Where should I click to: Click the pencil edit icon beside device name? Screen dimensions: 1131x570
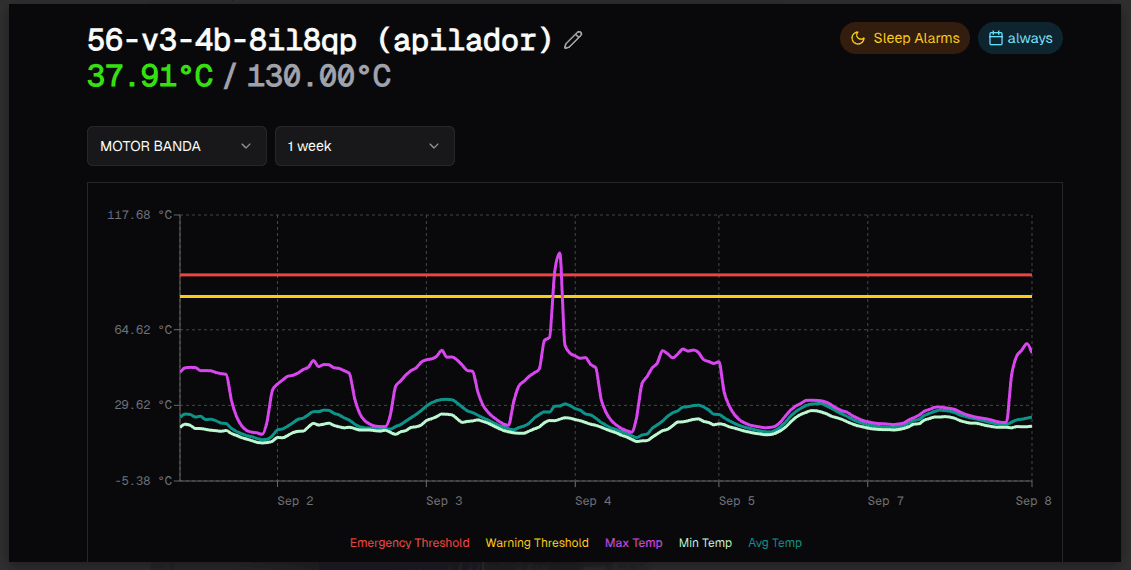(x=573, y=40)
